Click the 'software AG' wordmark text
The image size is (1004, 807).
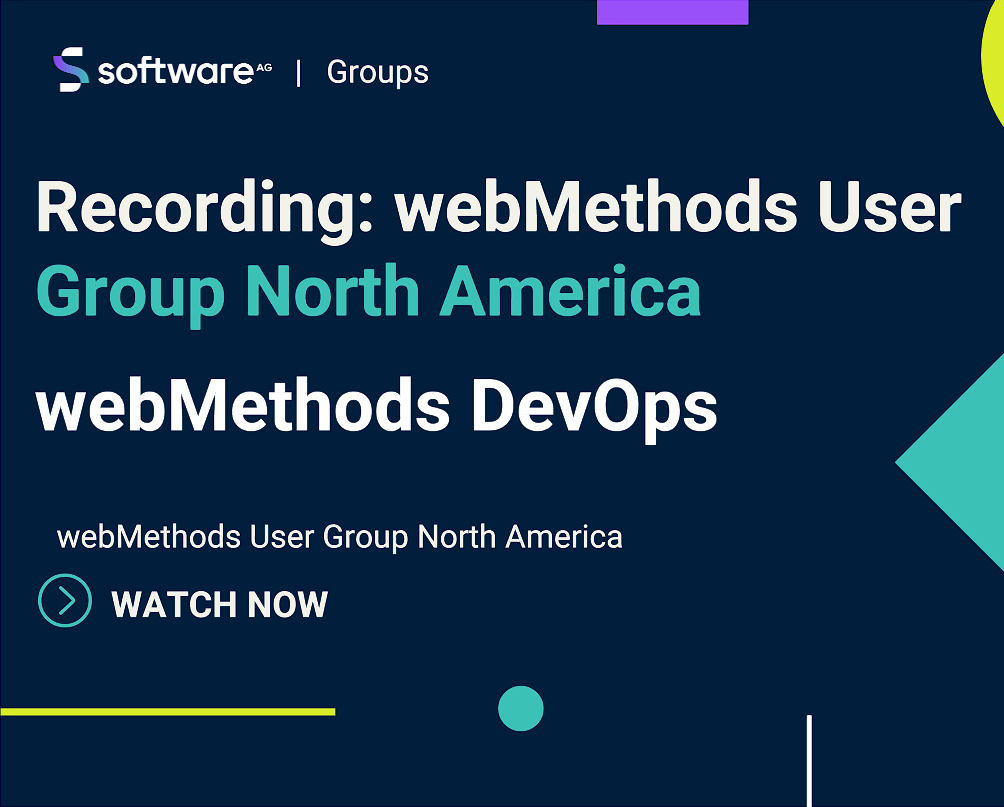coord(185,72)
